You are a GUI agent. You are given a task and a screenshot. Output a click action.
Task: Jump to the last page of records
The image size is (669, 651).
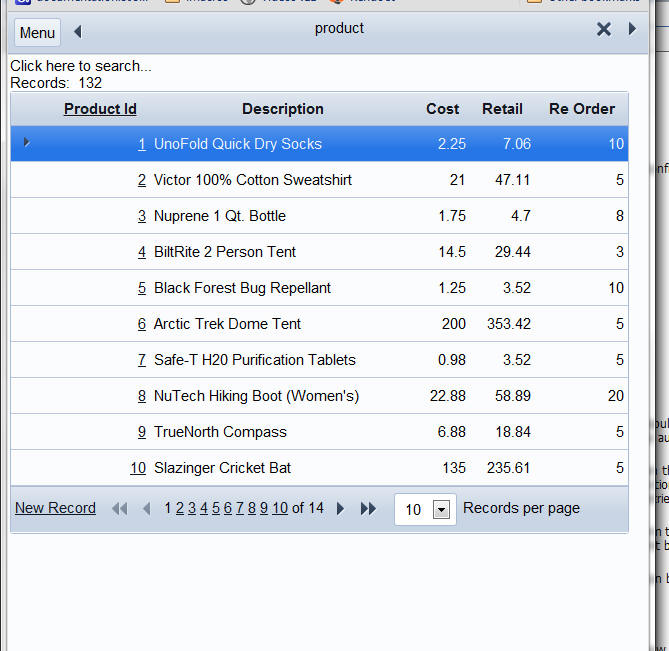point(368,509)
